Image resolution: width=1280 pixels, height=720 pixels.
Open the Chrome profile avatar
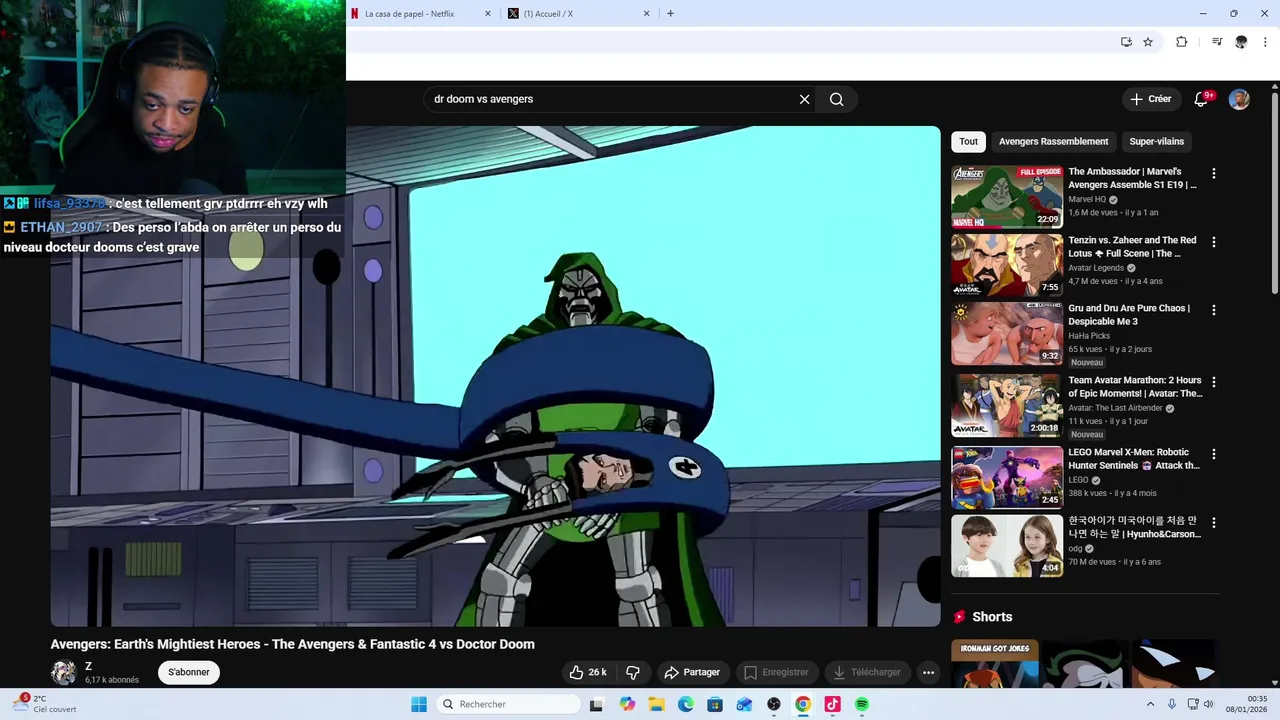point(1241,42)
